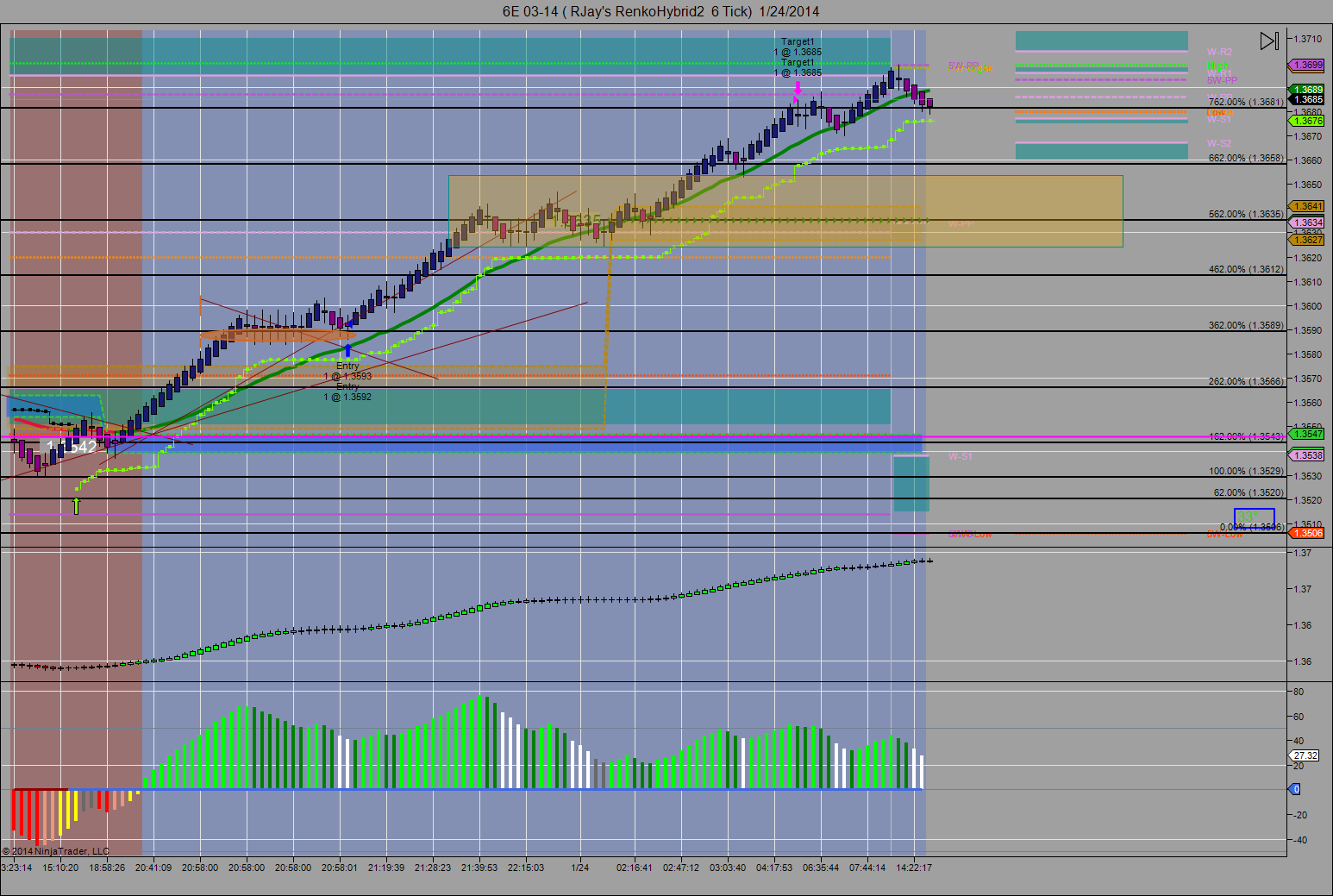Screen dimensions: 1333x896
Task: Click the scroll-to-latest-bar arrow icon
Action: coord(1269,41)
